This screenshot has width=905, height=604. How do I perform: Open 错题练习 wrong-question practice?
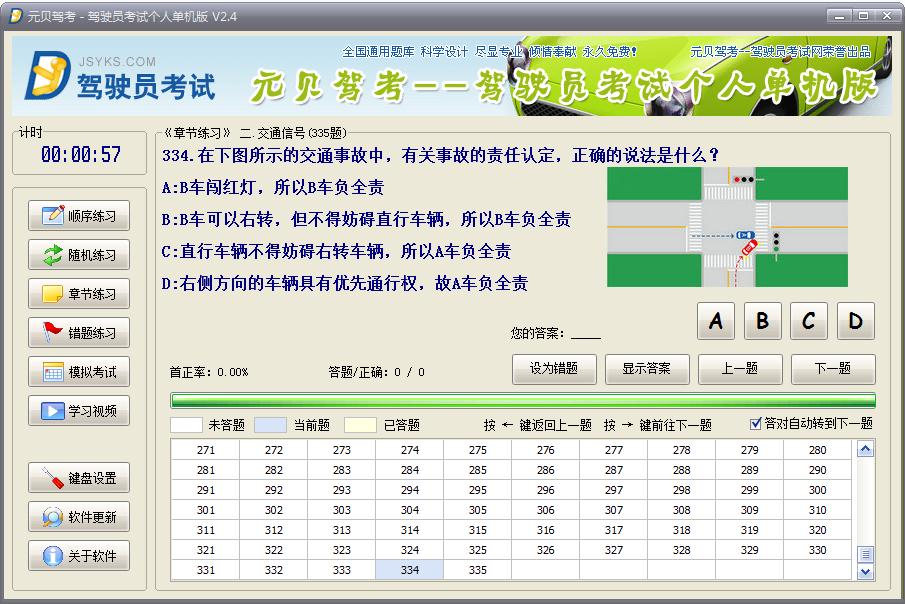point(79,333)
